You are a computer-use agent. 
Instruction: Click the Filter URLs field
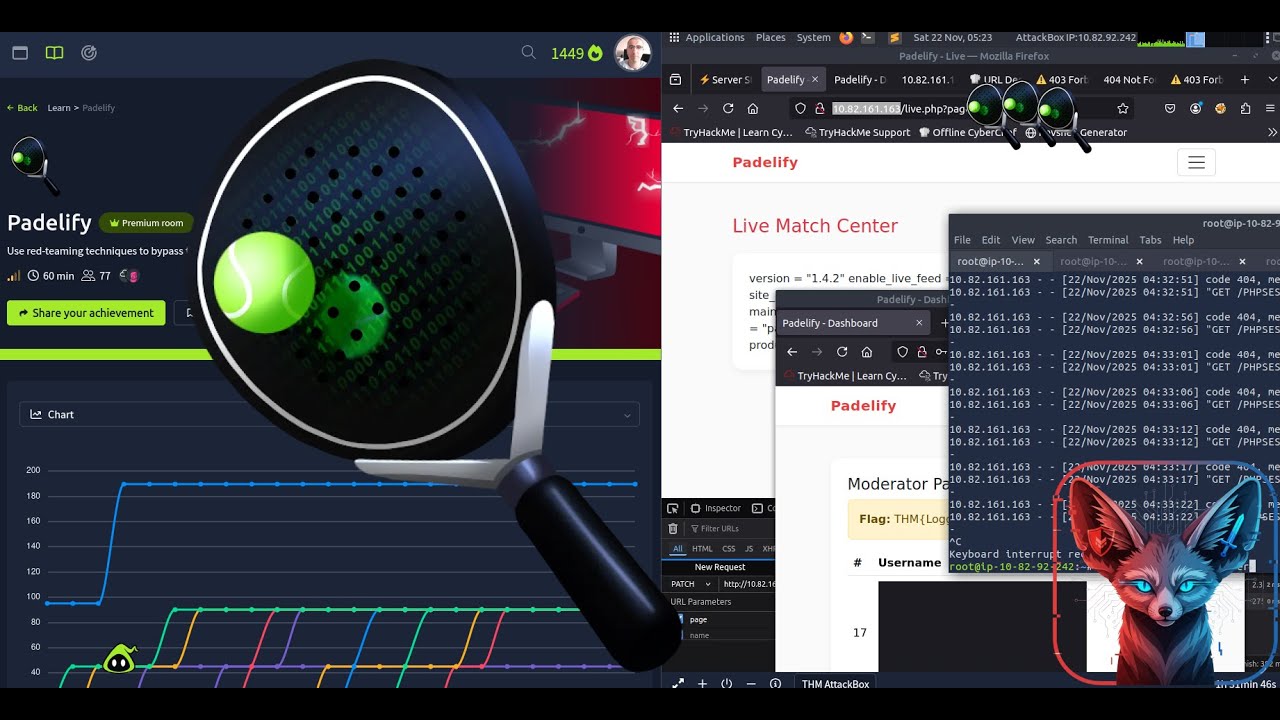pos(730,528)
